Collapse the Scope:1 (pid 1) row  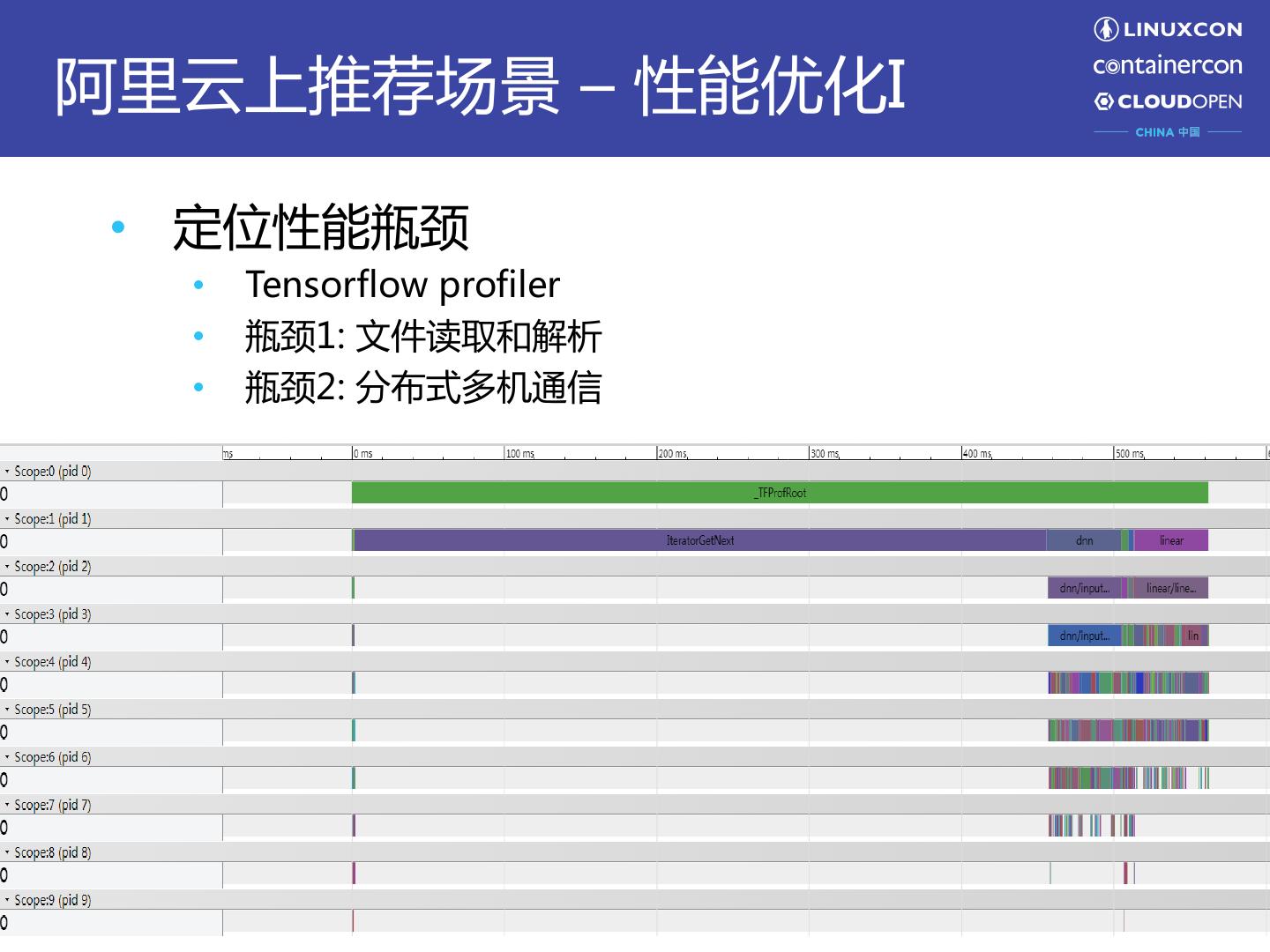7,519
